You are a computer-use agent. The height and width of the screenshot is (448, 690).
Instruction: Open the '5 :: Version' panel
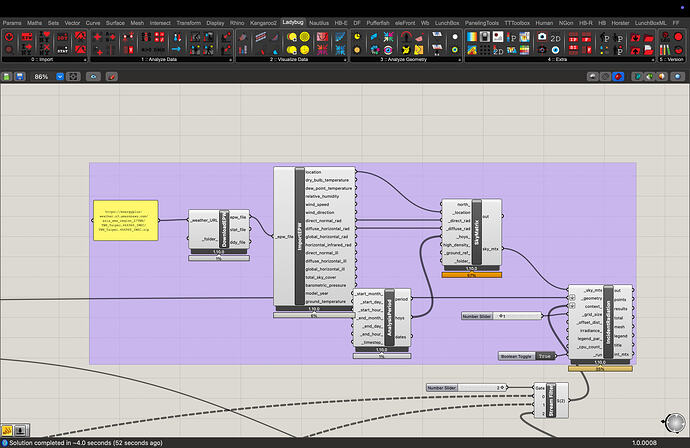[672, 59]
